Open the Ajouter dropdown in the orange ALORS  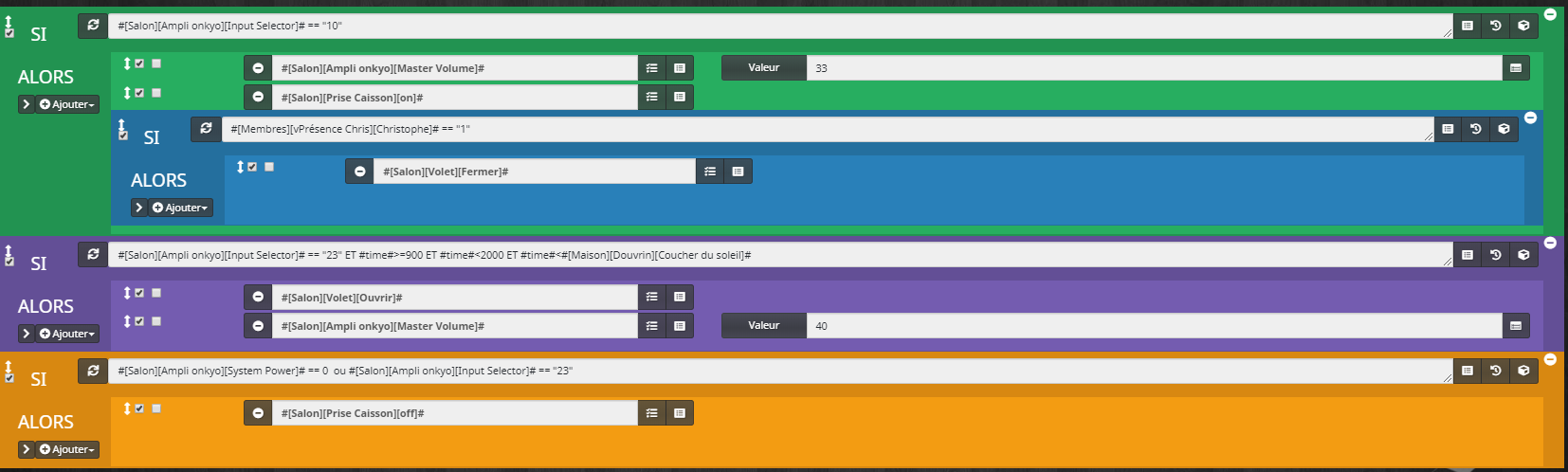click(x=67, y=449)
